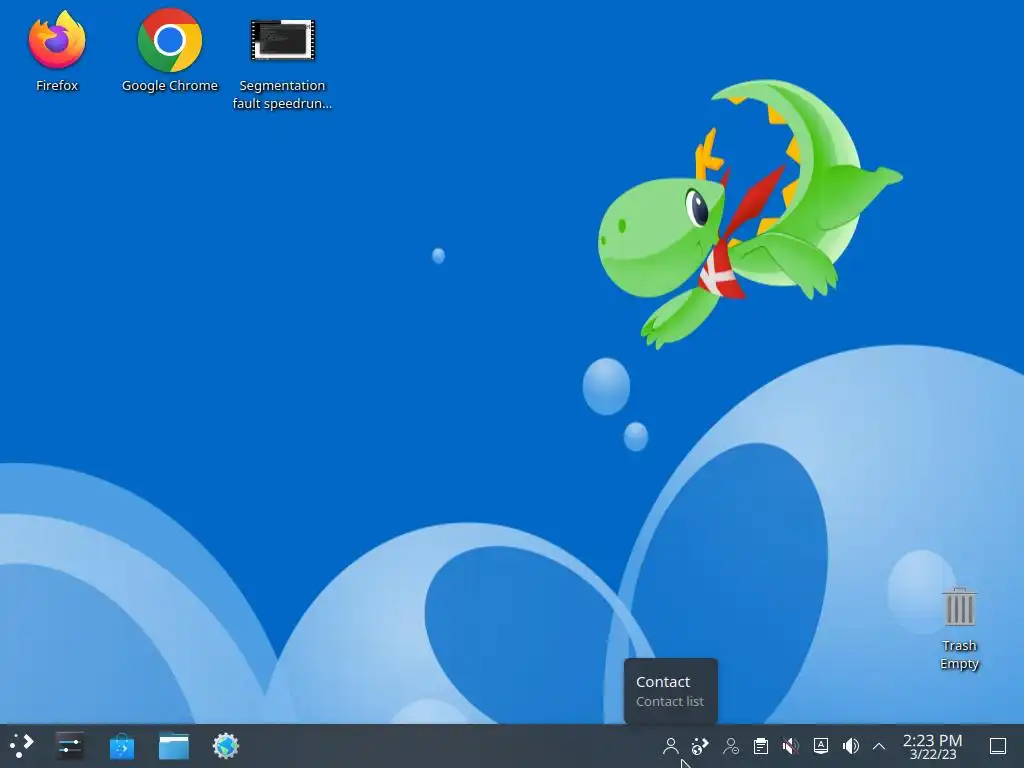Open the Dolphin file manager folder icon
The image size is (1024, 768).
(x=174, y=746)
